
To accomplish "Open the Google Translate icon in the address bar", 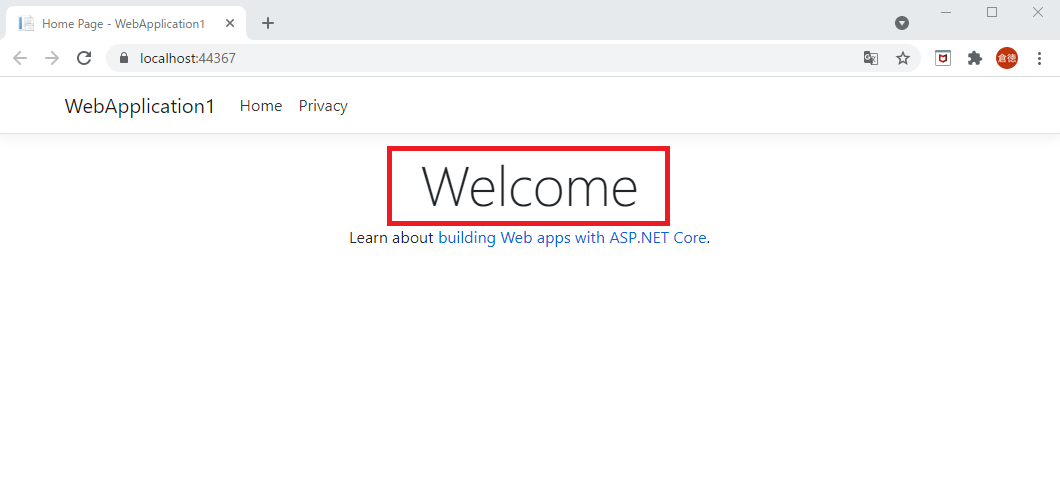I will 871,58.
